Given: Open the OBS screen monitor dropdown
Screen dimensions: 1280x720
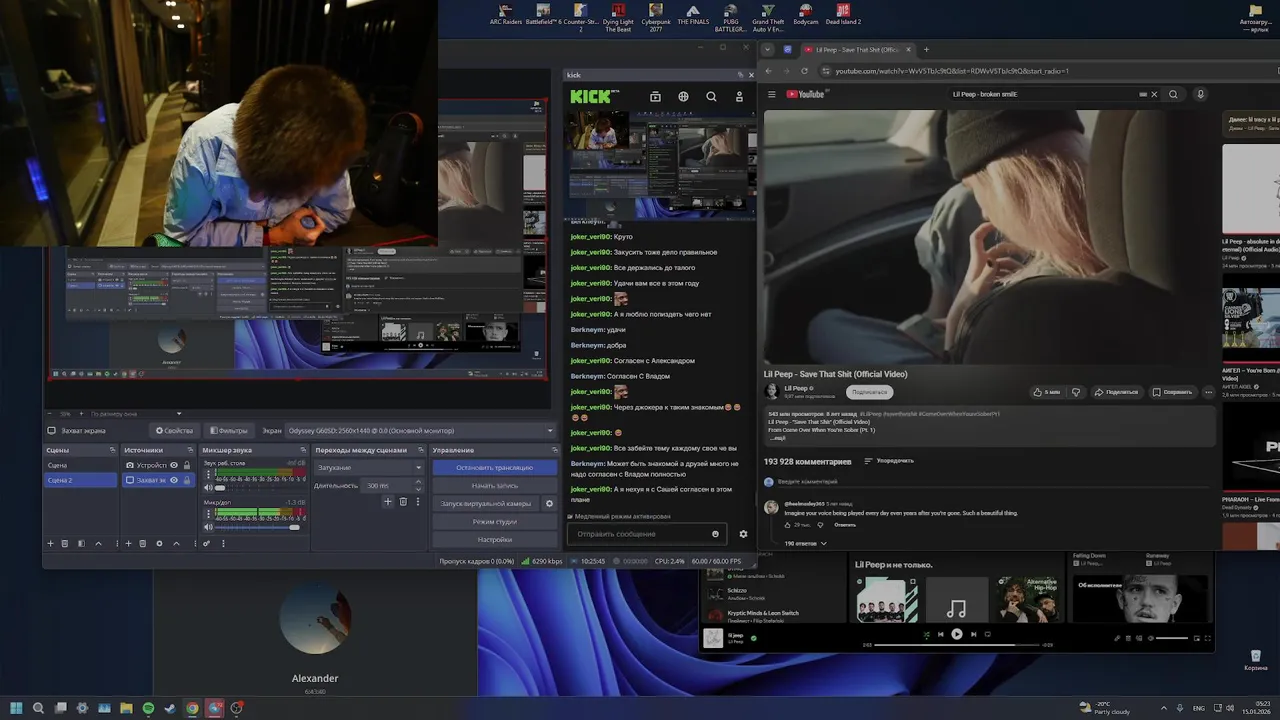Looking at the screenshot, I should (x=420, y=431).
